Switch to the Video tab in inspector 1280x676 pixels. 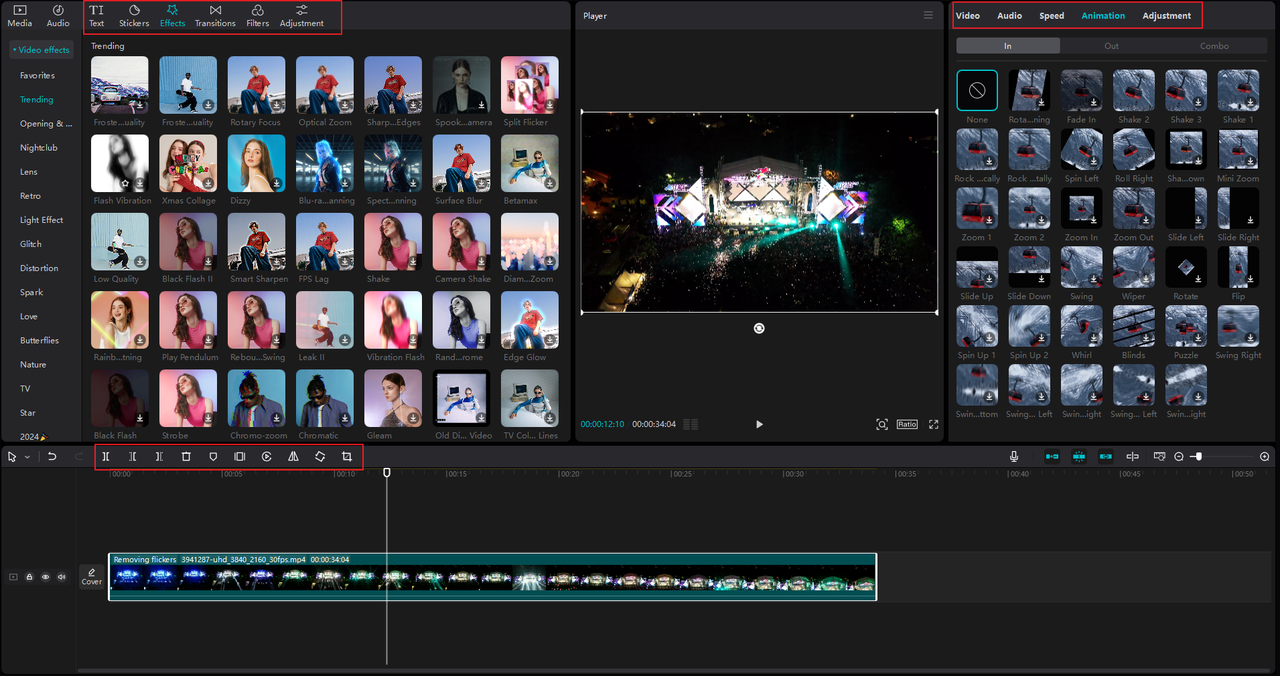[968, 16]
